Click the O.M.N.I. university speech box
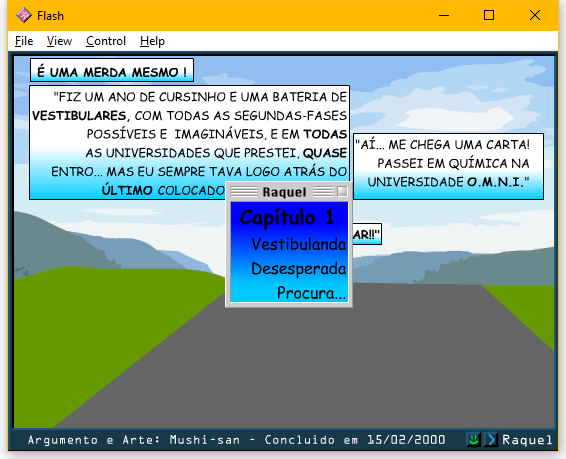 pyautogui.click(x=448, y=166)
